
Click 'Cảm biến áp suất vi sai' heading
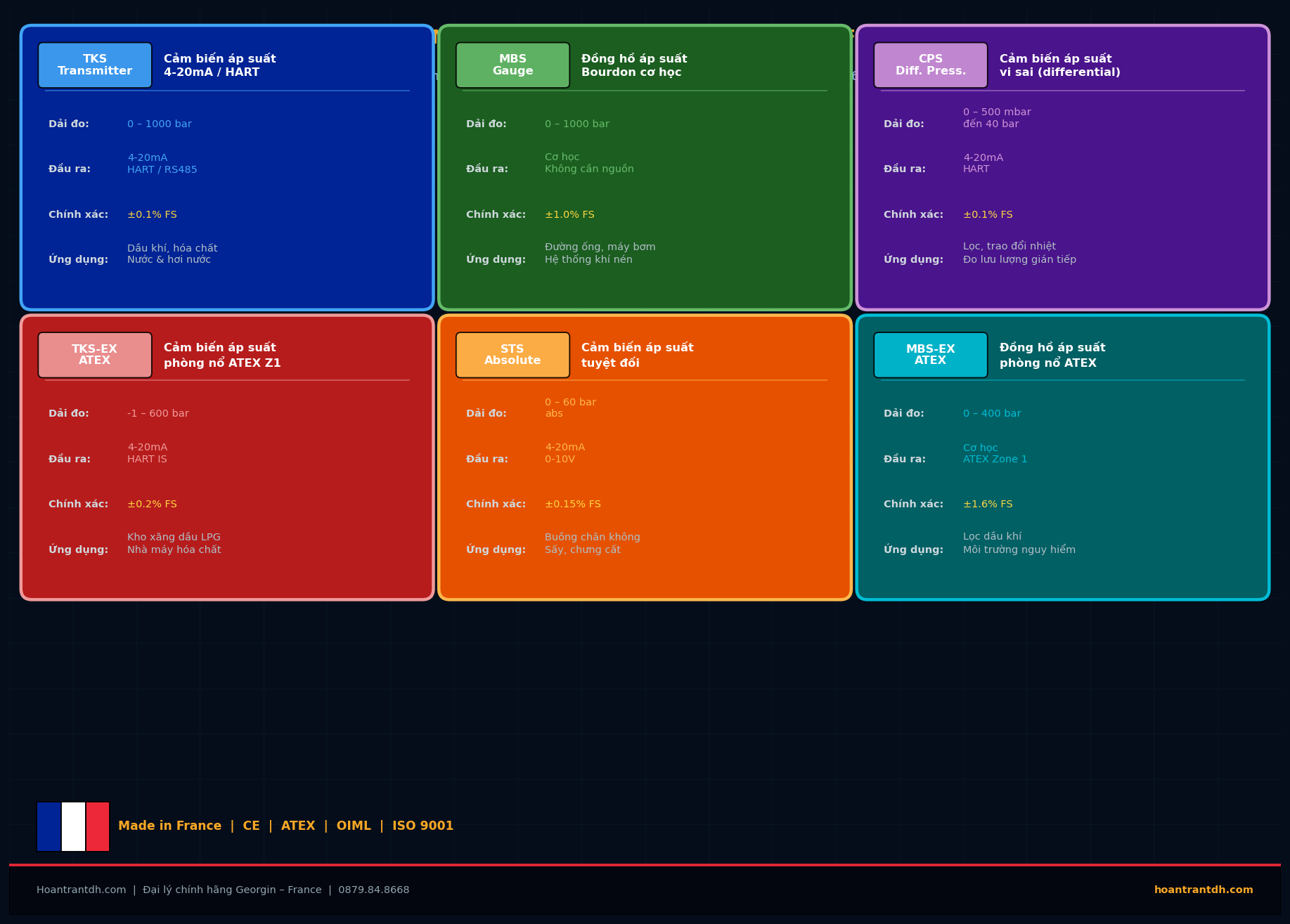point(1059,65)
